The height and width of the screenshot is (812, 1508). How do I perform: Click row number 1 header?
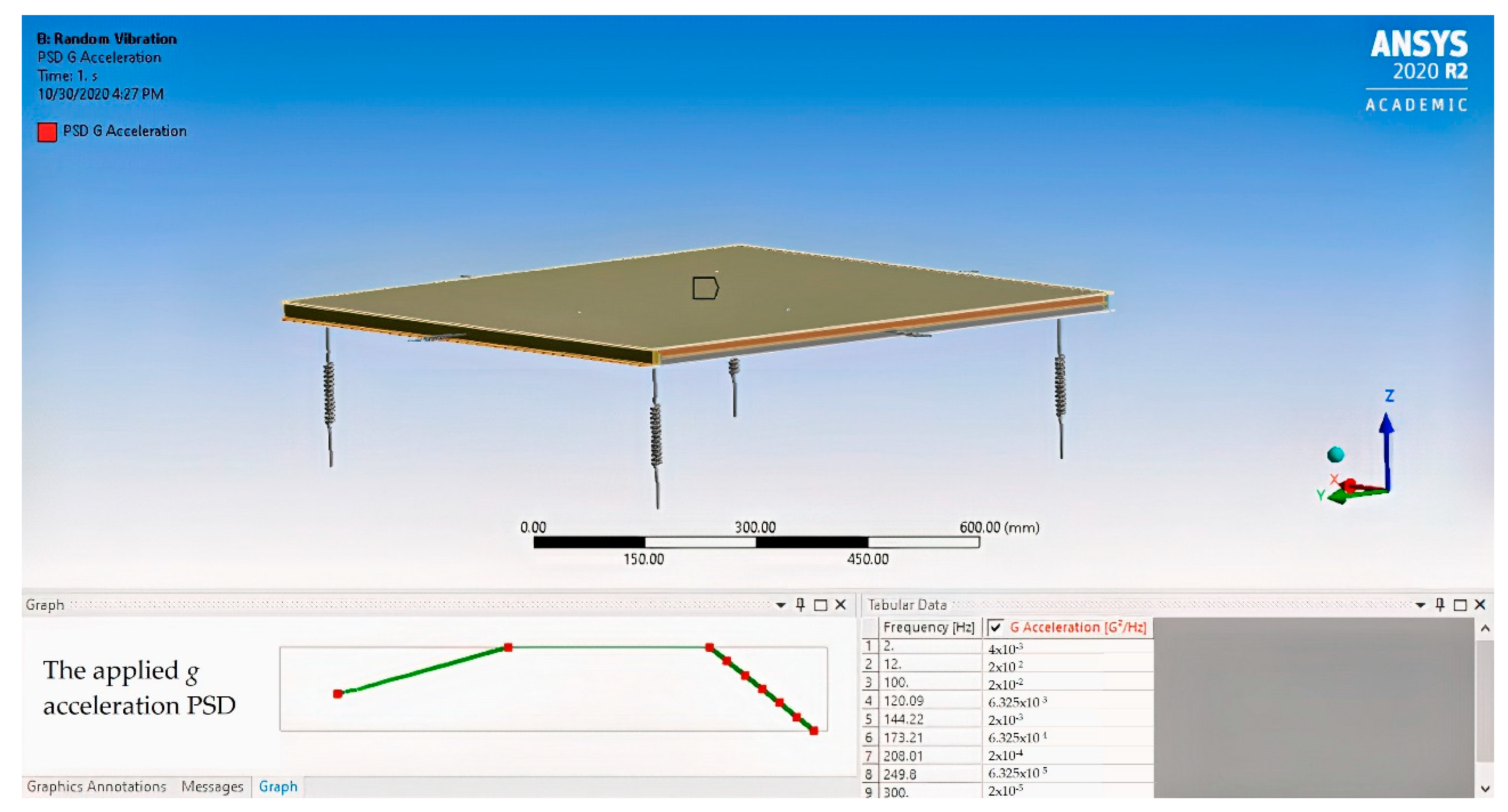point(870,646)
